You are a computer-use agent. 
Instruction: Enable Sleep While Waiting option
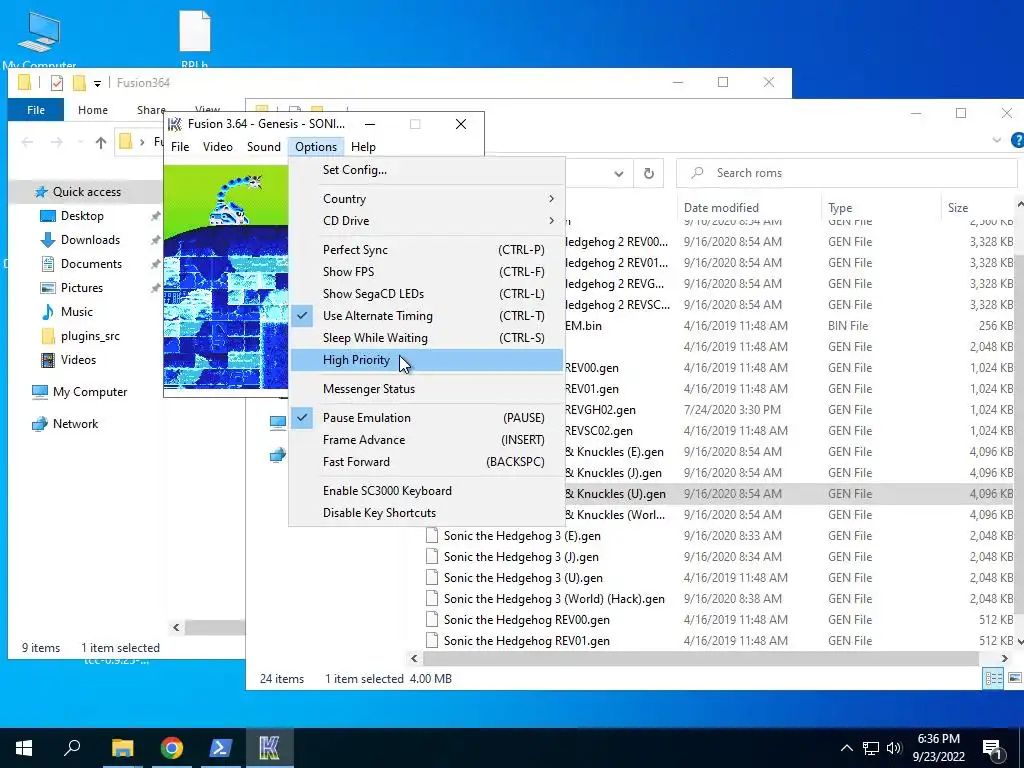426,338
